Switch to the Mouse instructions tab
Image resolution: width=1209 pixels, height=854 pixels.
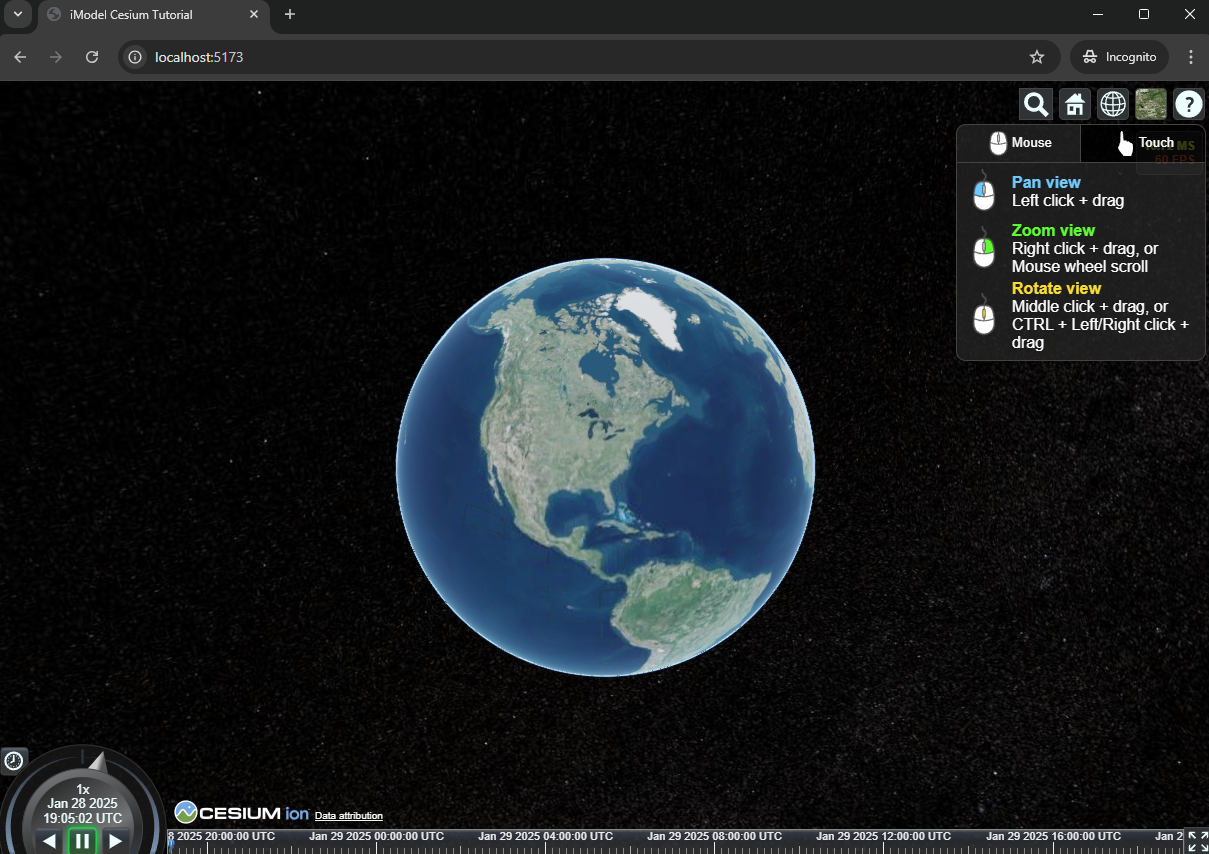pos(1019,143)
